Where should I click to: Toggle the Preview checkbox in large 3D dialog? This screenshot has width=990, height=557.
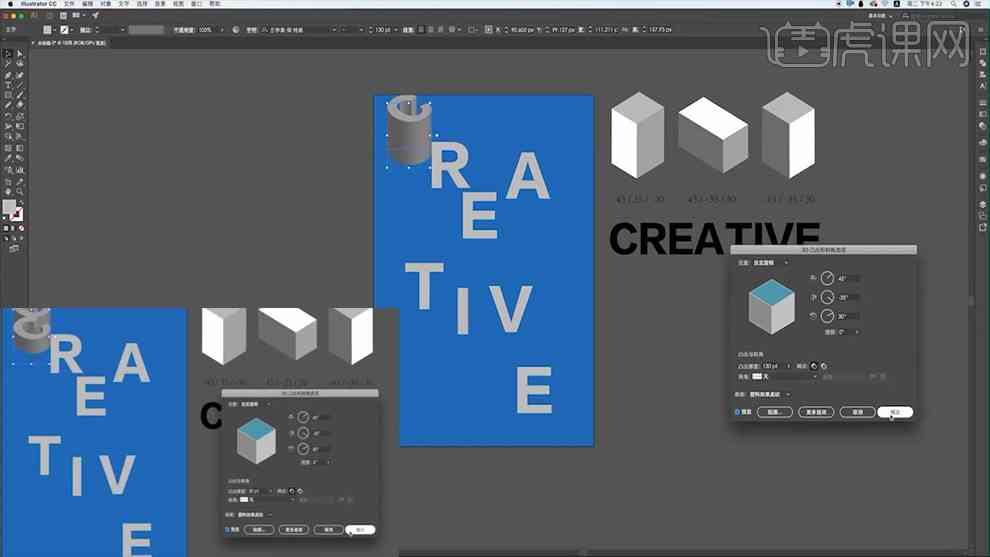pos(737,412)
